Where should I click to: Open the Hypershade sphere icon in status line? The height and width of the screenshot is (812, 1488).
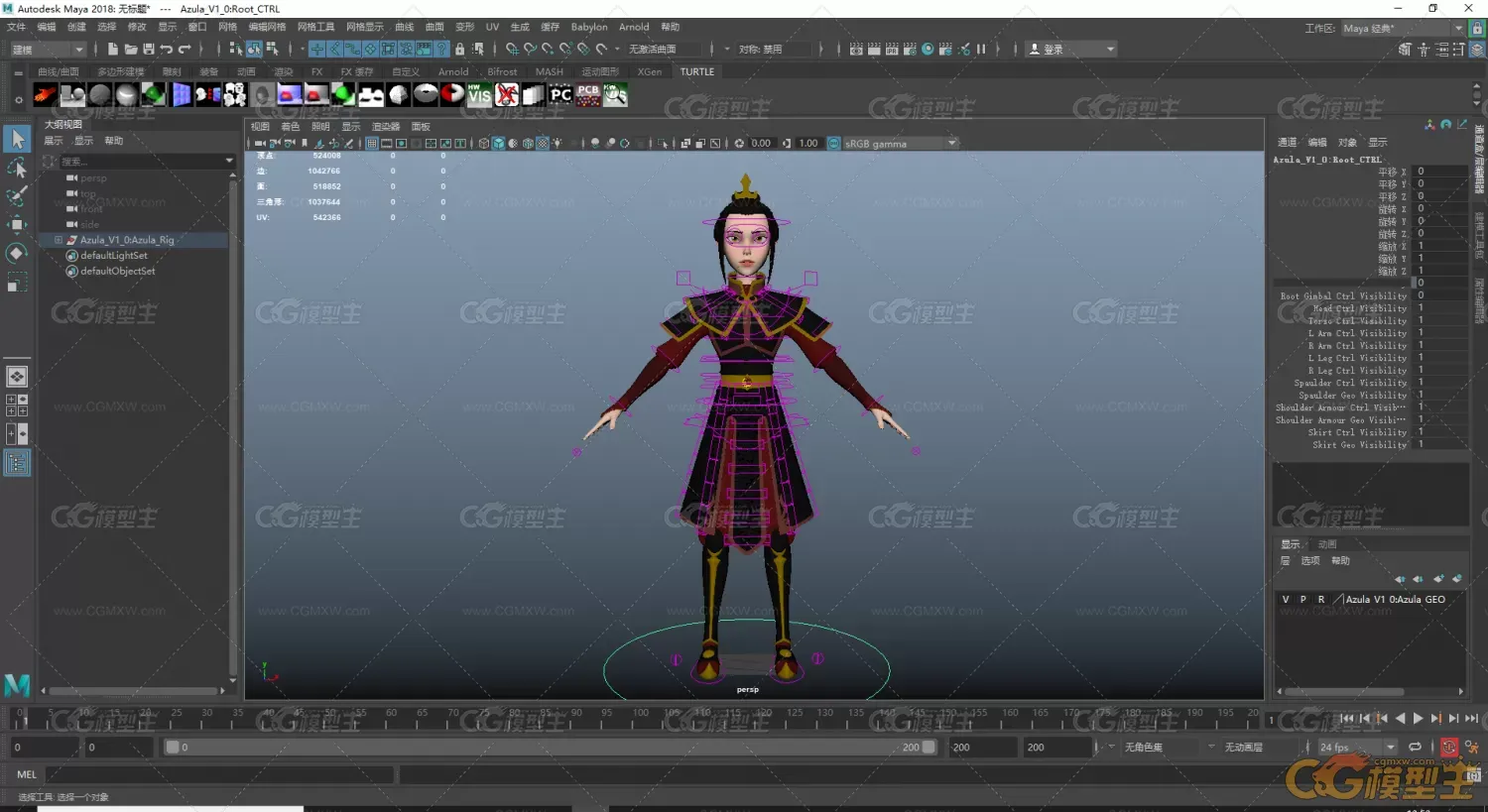928,49
